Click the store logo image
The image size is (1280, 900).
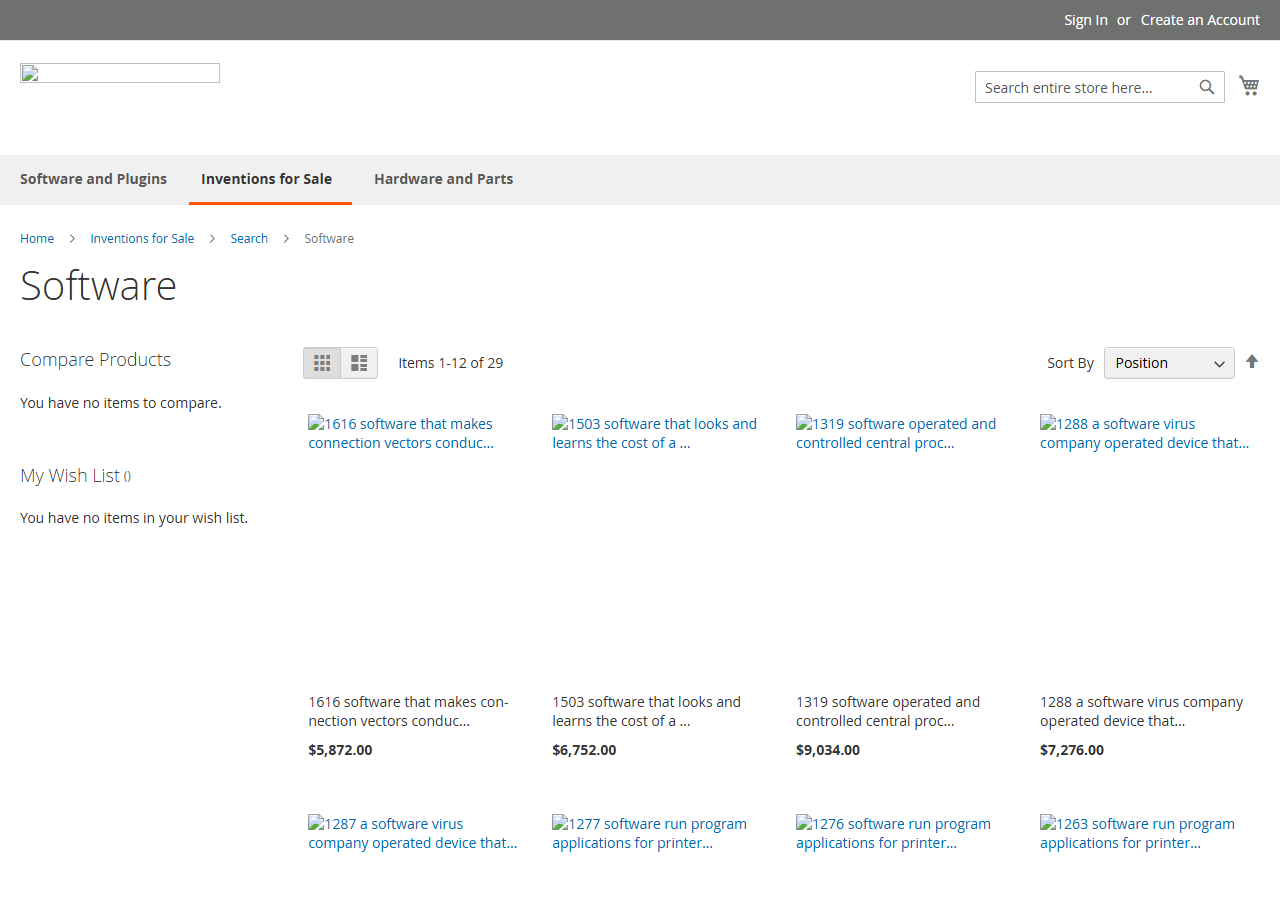click(120, 73)
